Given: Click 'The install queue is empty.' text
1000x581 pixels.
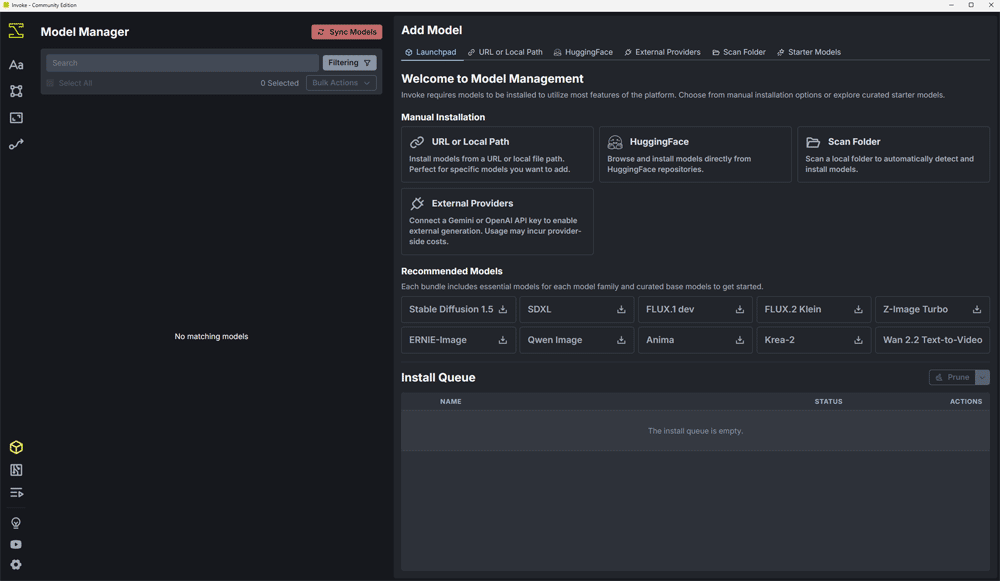Looking at the screenshot, I should point(695,431).
